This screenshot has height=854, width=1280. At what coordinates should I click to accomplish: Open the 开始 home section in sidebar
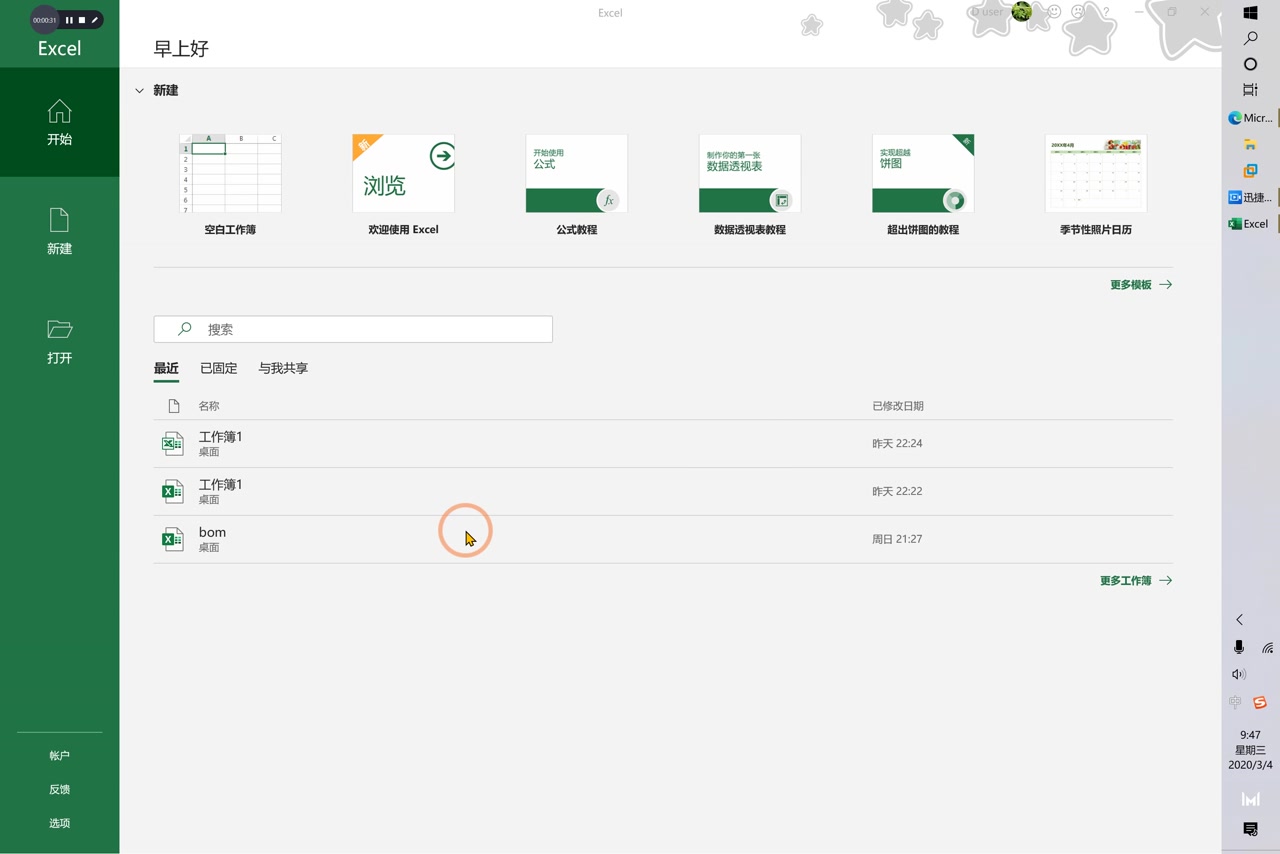pos(59,122)
